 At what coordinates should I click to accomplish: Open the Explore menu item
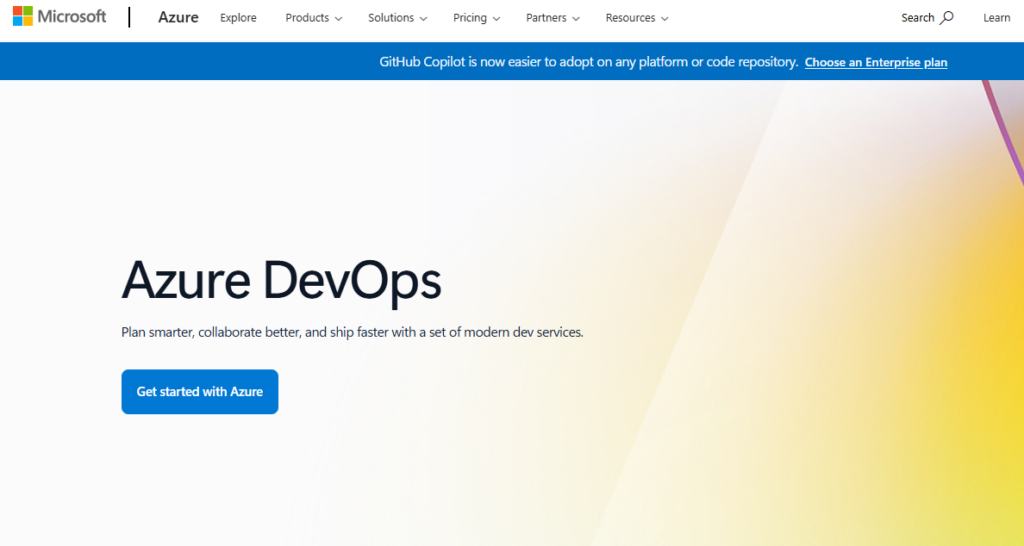[x=238, y=18]
